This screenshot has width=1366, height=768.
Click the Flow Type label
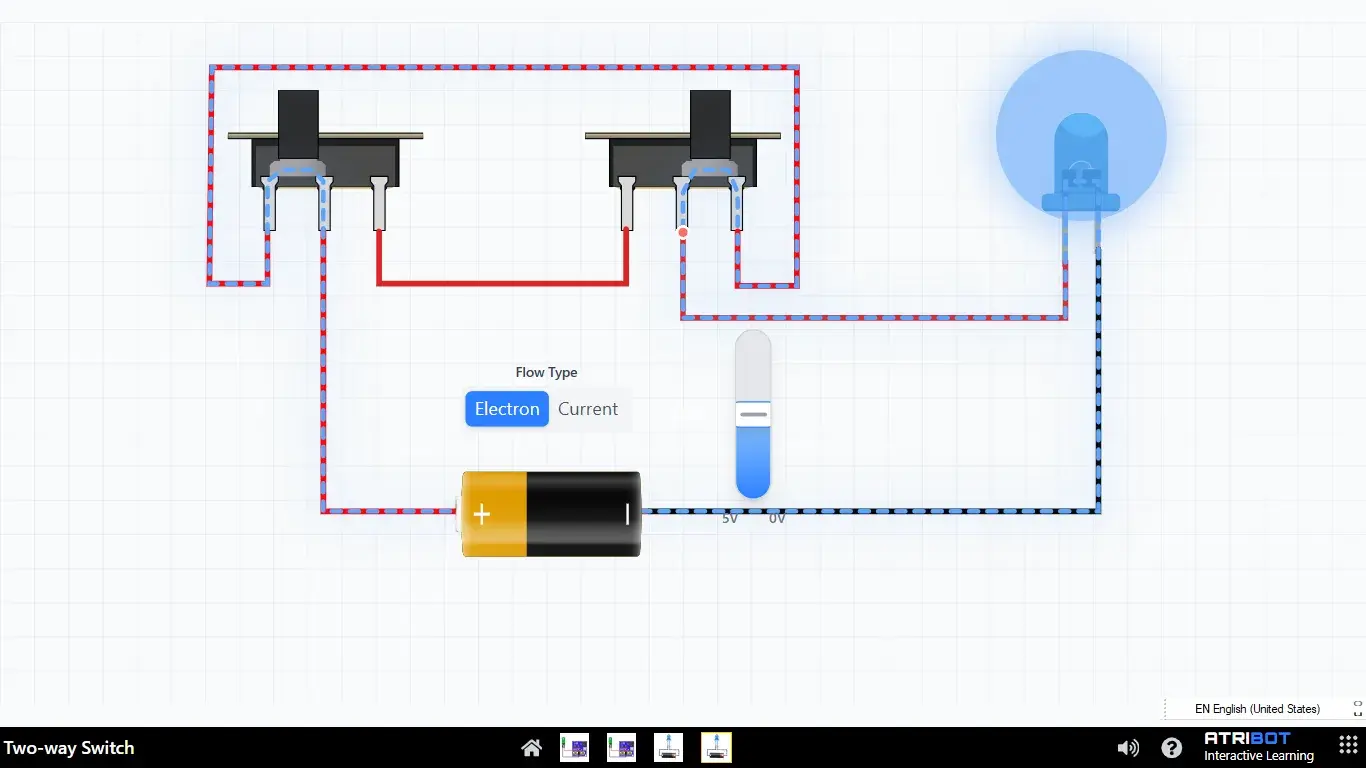pyautogui.click(x=546, y=372)
